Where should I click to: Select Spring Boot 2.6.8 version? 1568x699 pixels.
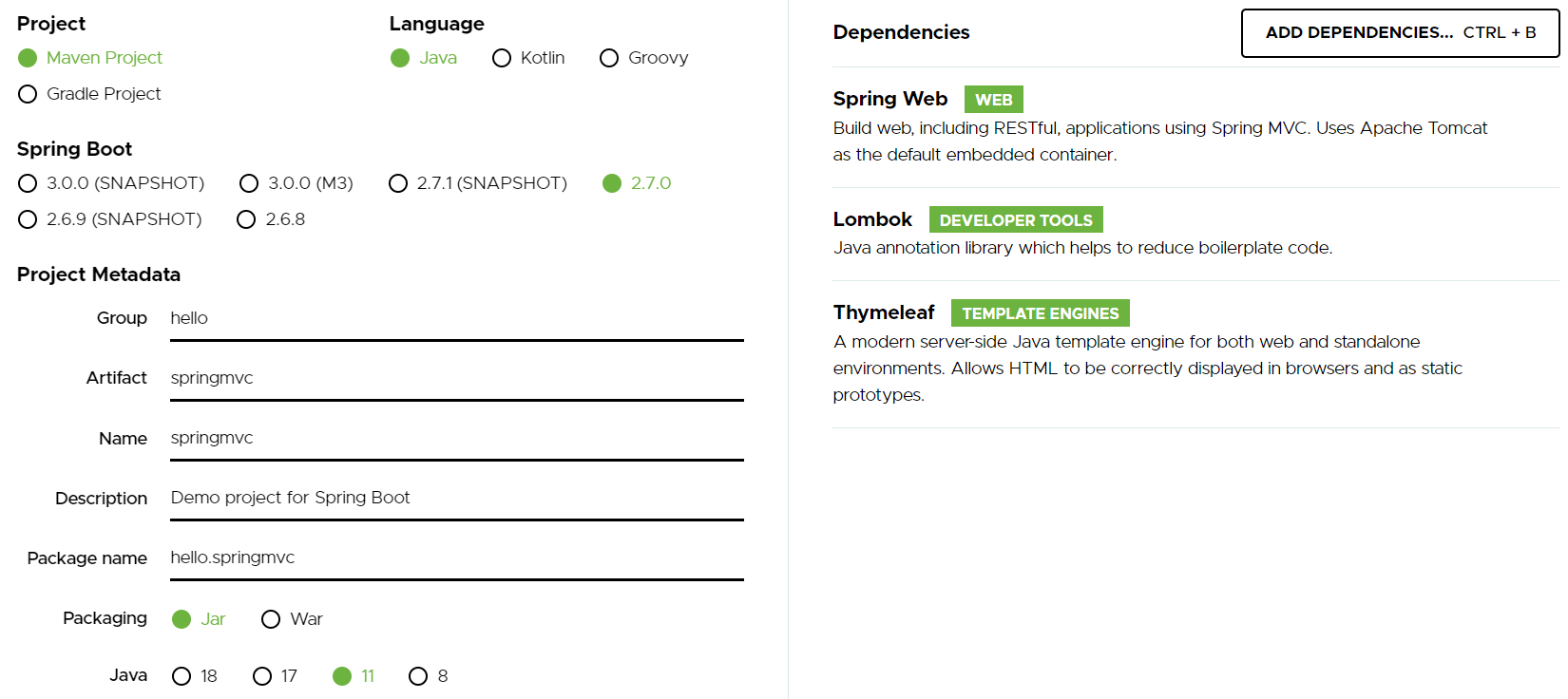point(246,219)
